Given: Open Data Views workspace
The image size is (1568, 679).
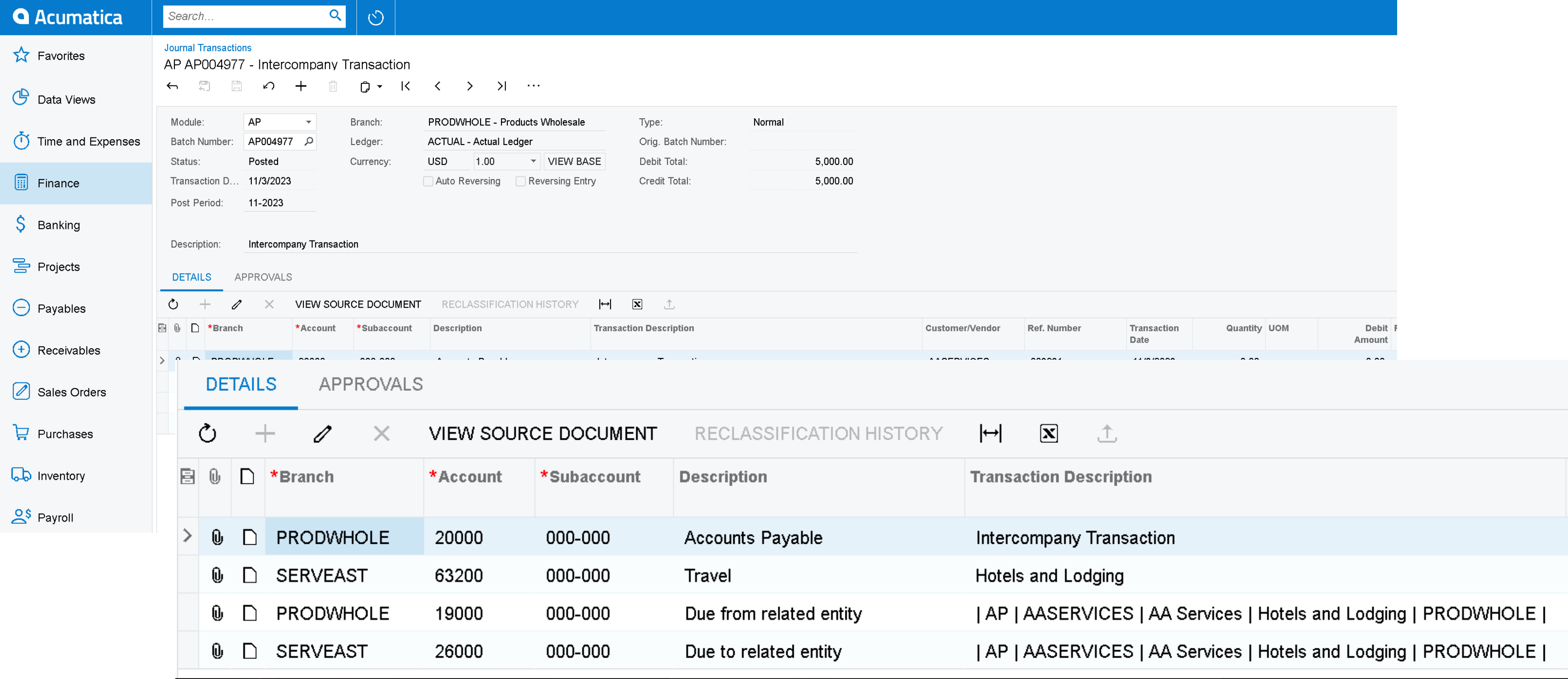Looking at the screenshot, I should pyautogui.click(x=76, y=99).
